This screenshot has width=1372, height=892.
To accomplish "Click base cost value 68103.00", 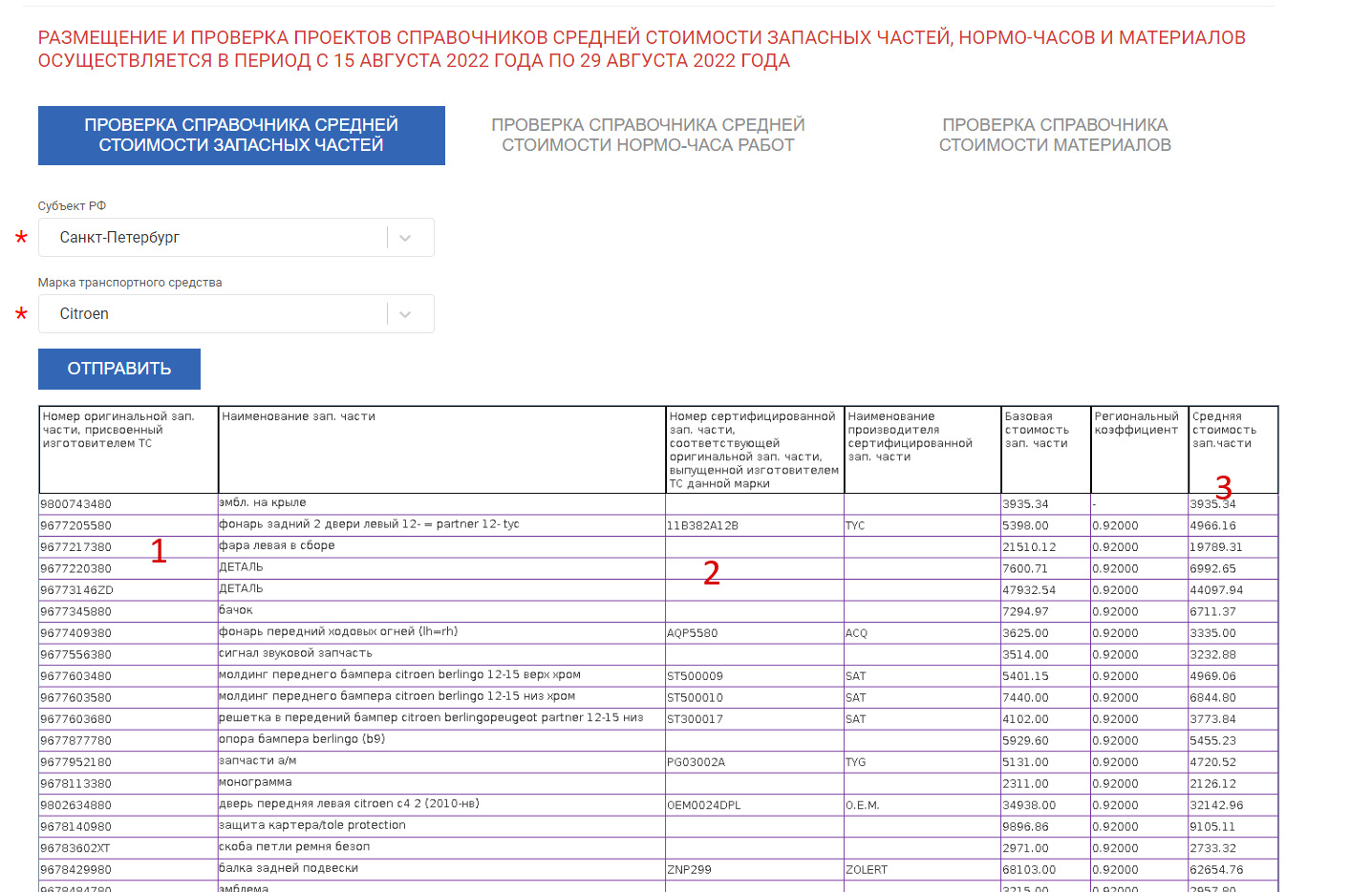I will [x=1029, y=870].
